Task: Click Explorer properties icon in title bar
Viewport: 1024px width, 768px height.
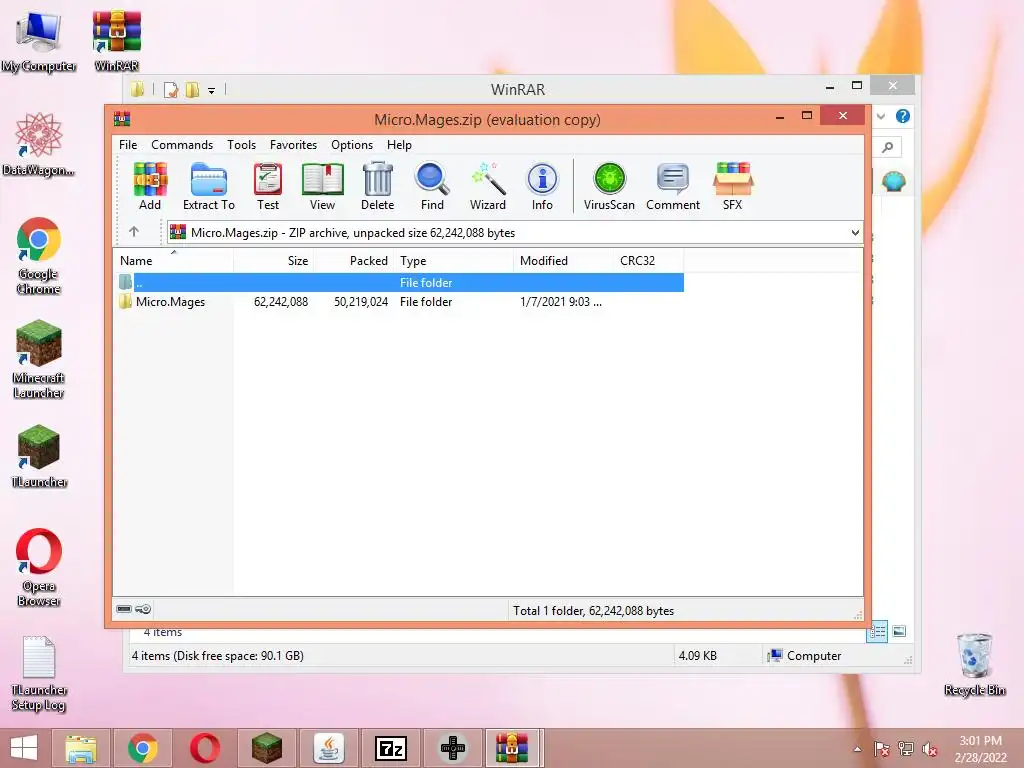Action: tap(170, 89)
